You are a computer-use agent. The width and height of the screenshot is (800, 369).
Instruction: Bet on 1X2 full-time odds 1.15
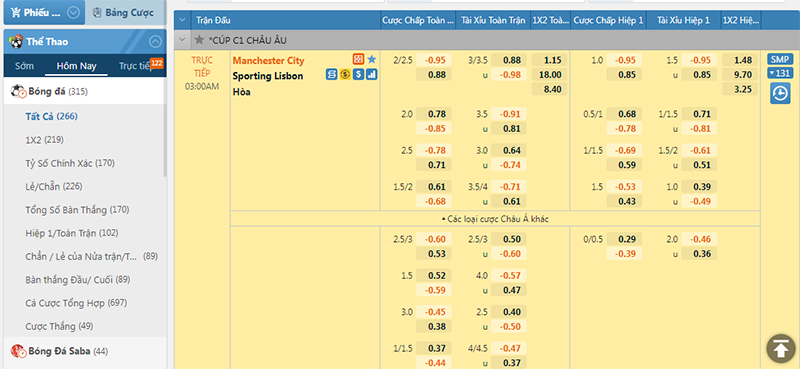[549, 60]
